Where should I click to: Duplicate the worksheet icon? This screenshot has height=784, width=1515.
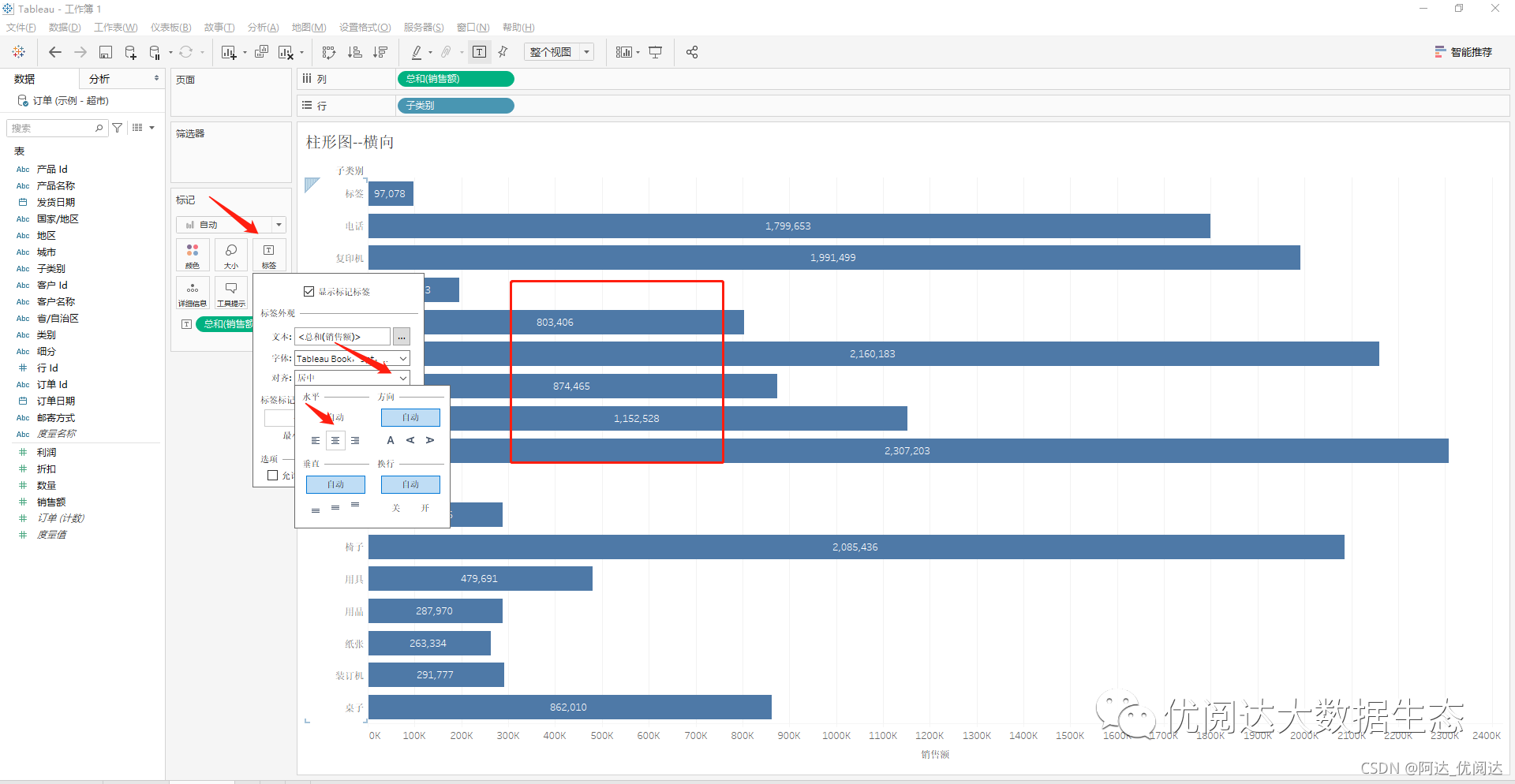pyautogui.click(x=262, y=52)
